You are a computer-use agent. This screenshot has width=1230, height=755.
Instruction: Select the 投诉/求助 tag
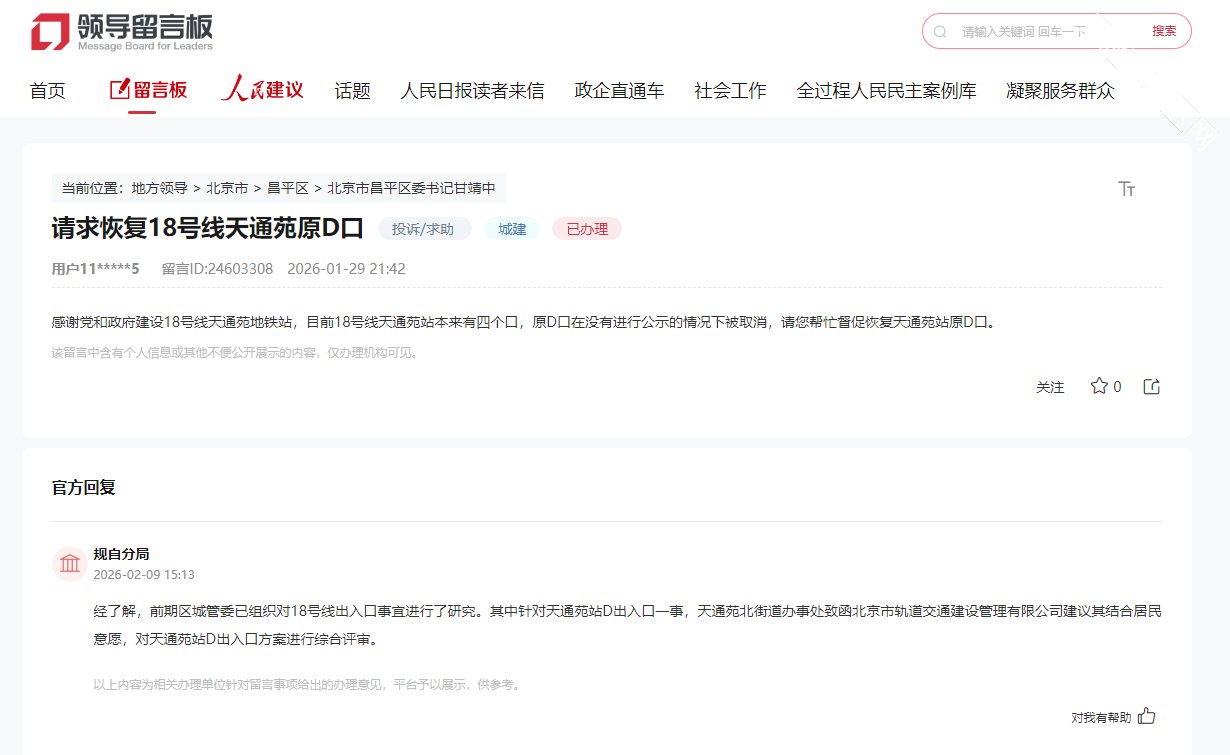click(424, 229)
